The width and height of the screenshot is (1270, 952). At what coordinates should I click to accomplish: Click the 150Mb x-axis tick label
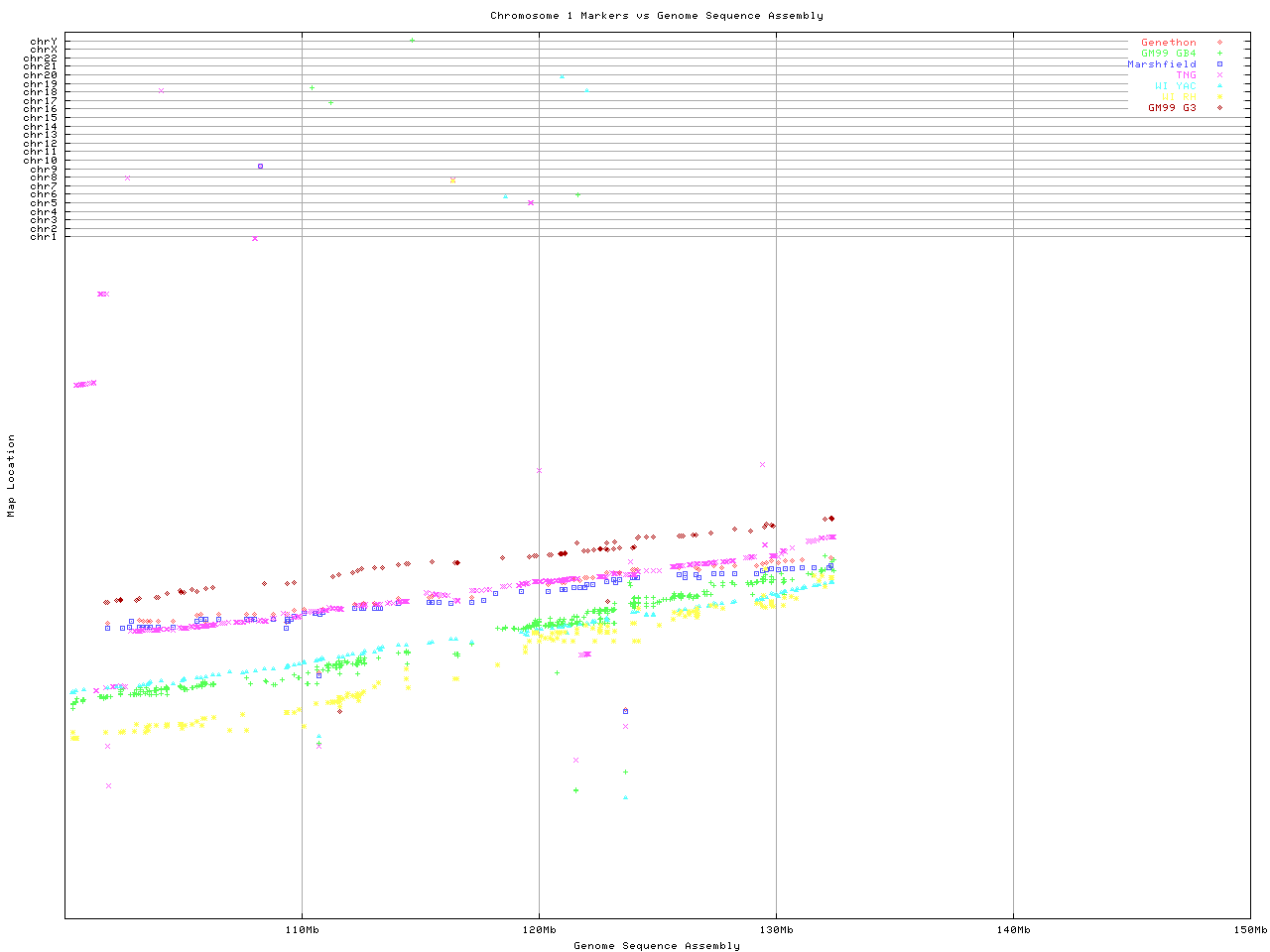(x=1249, y=930)
